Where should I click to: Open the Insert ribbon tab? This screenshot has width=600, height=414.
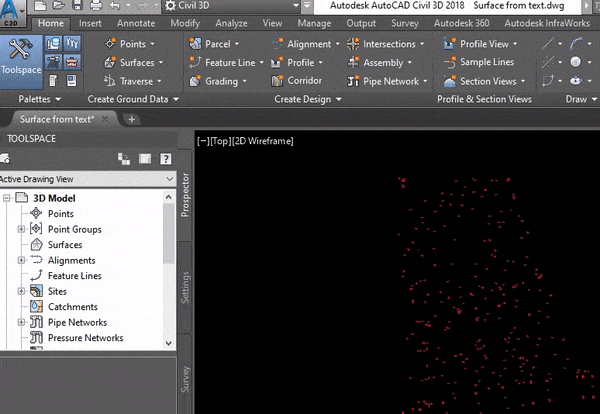[x=90, y=23]
